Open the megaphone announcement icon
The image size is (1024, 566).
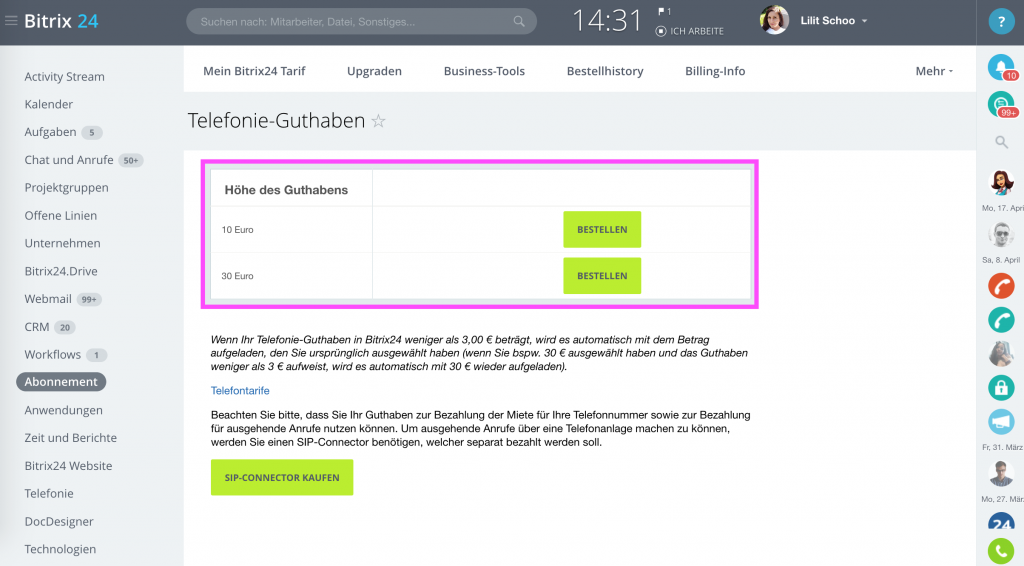[1001, 422]
